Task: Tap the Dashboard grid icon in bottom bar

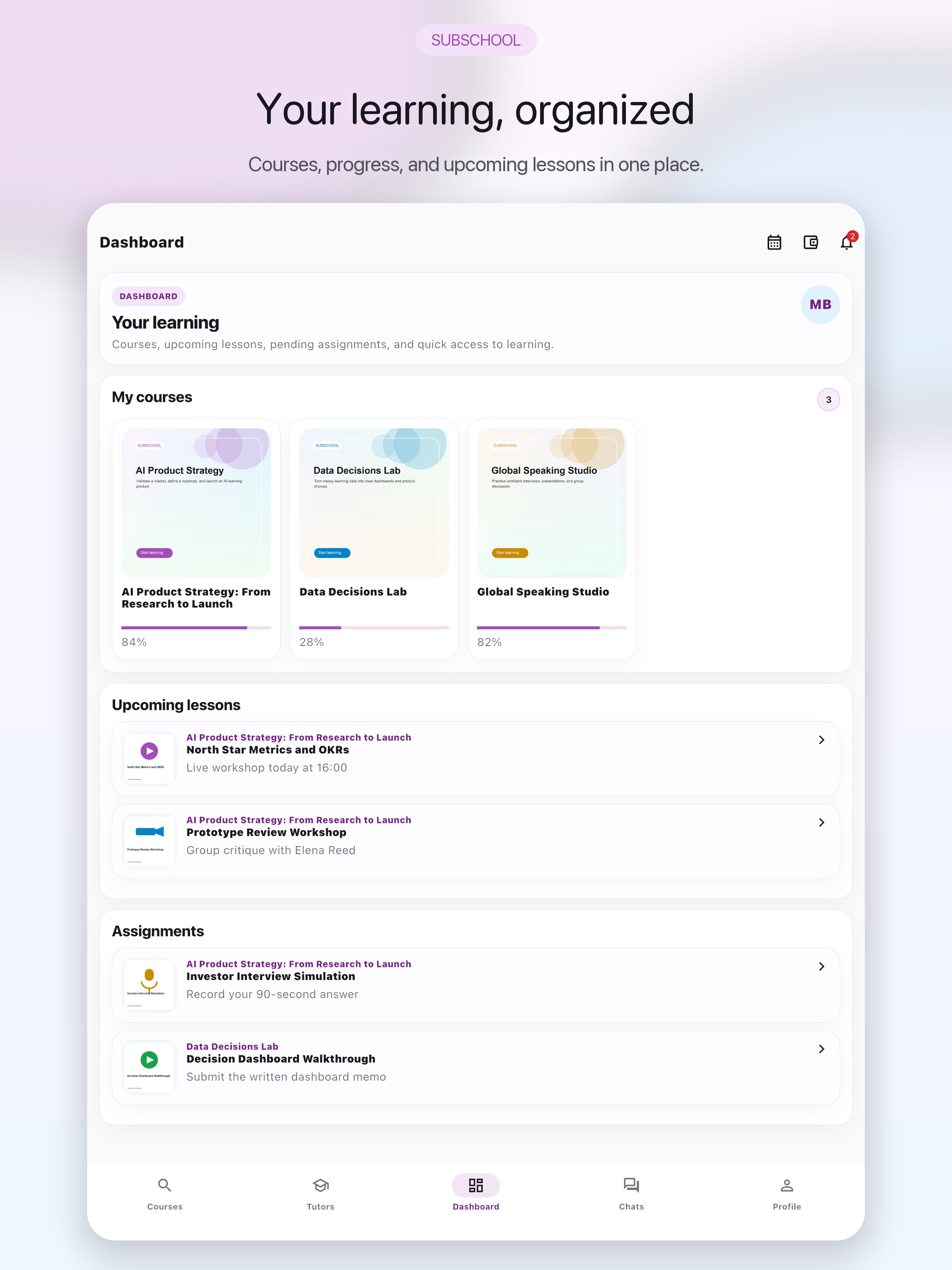Action: pos(476,1185)
